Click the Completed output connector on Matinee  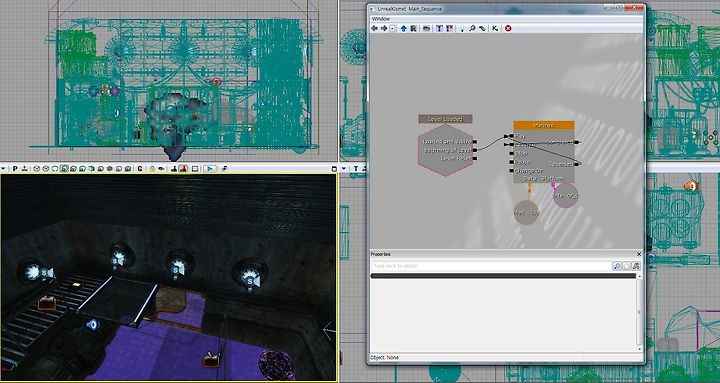point(576,142)
